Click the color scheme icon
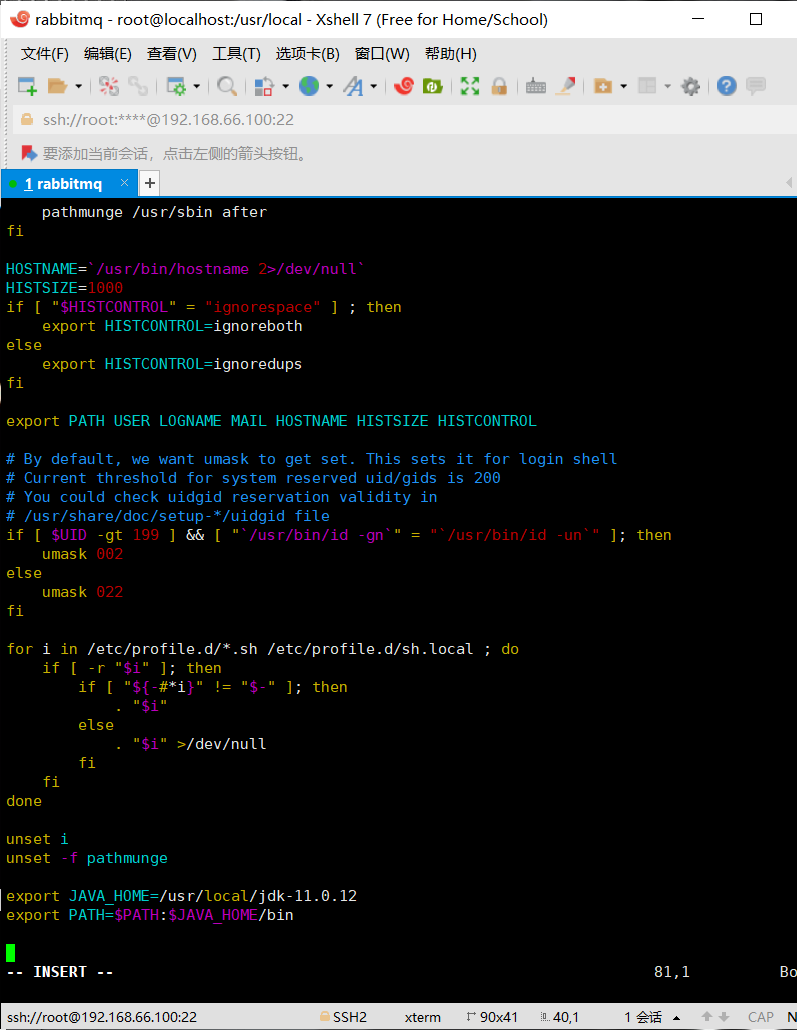The height and width of the screenshot is (1030, 797). [x=264, y=86]
